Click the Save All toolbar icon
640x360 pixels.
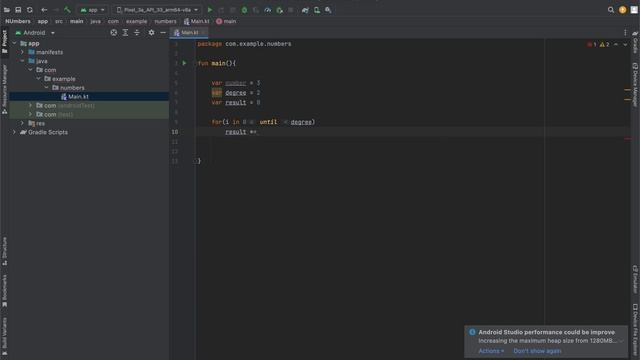18,10
